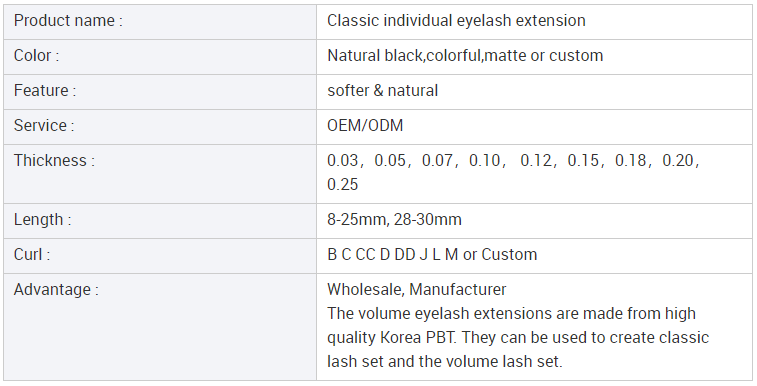Image resolution: width=757 pixels, height=386 pixels.
Task: Click the 0.20 thickness value
Action: coord(678,161)
